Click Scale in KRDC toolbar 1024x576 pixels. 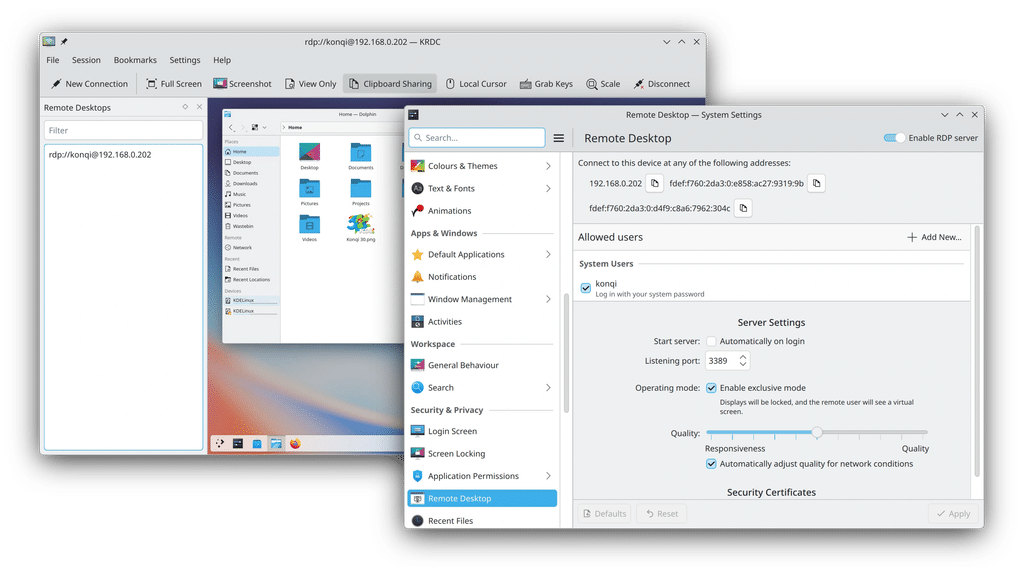(x=603, y=84)
